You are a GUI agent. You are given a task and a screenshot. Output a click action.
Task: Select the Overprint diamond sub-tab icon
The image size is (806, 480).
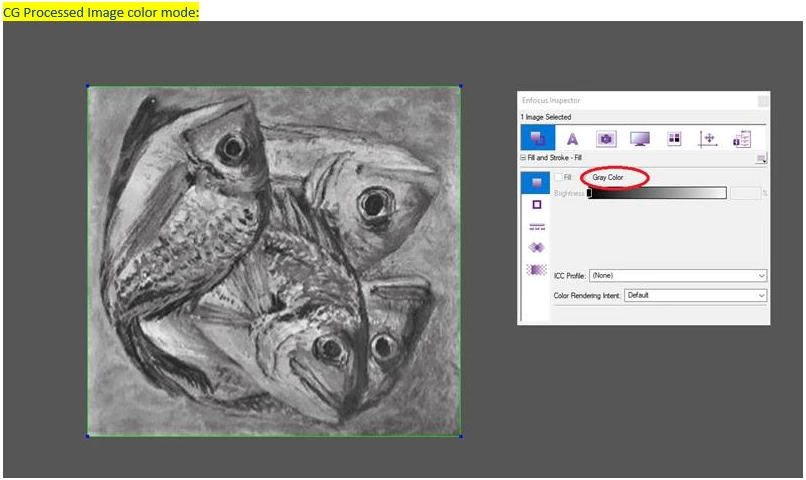pyautogui.click(x=537, y=248)
